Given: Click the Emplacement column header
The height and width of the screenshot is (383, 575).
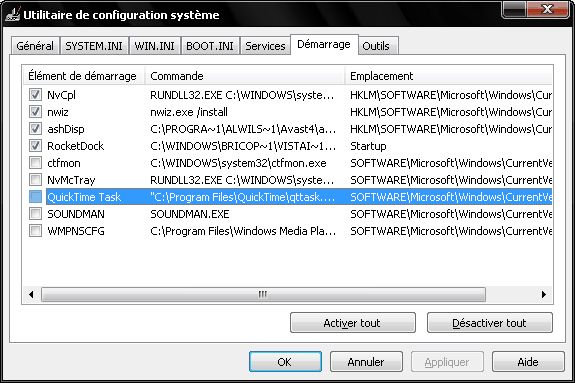Looking at the screenshot, I should coord(448,76).
